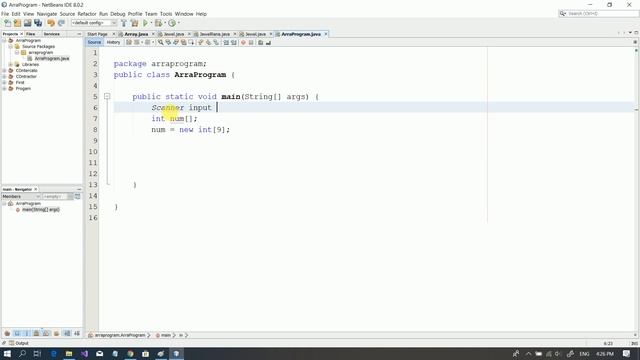Open the Members dropdown in Navigator

pyautogui.click(x=21, y=197)
